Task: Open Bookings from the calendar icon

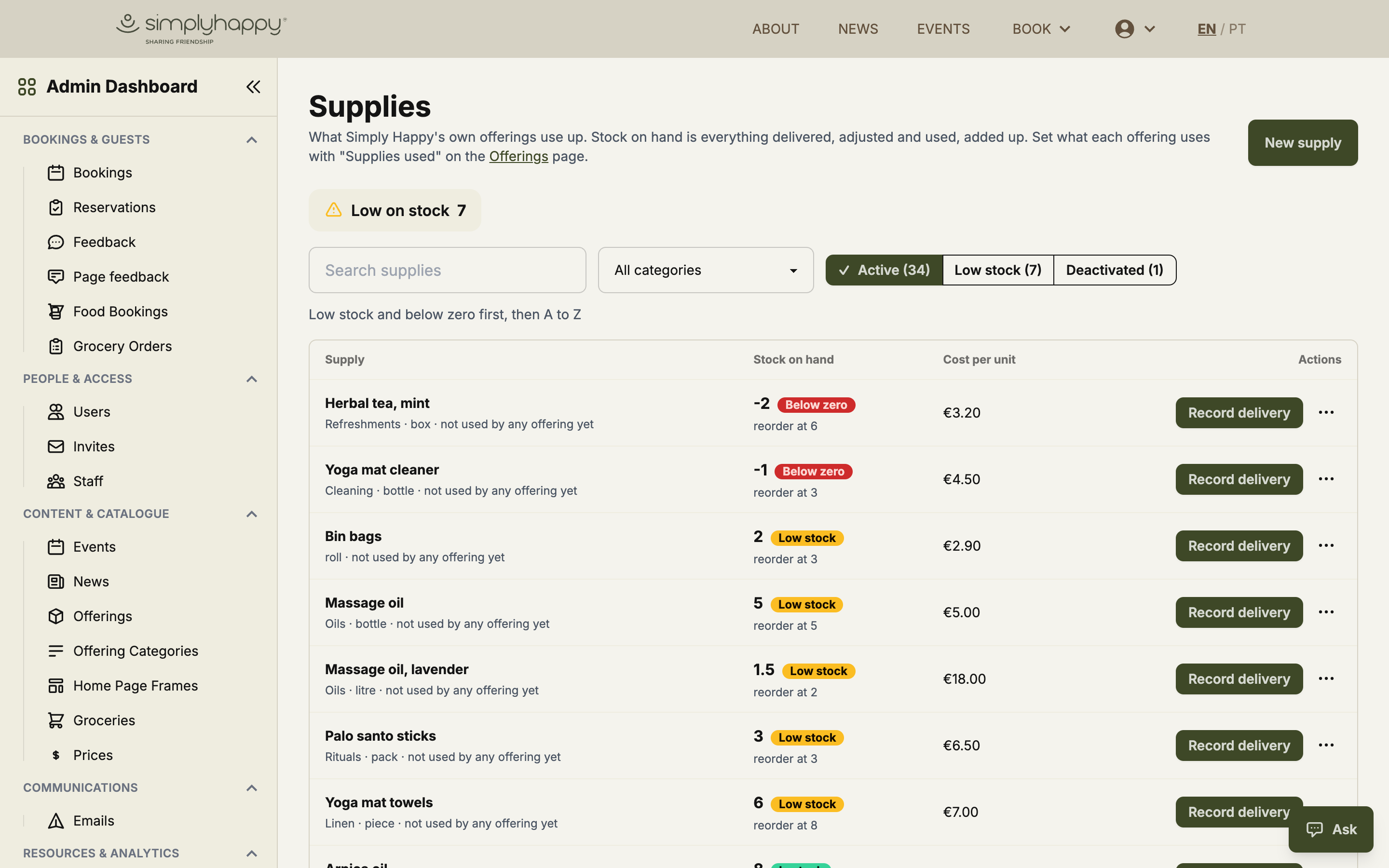Action: click(55, 173)
